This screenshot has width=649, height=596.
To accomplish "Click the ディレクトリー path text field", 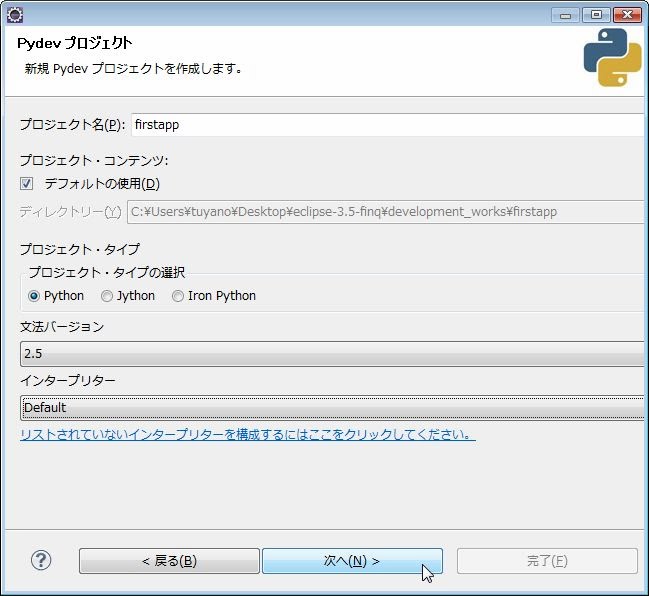I will 384,212.
